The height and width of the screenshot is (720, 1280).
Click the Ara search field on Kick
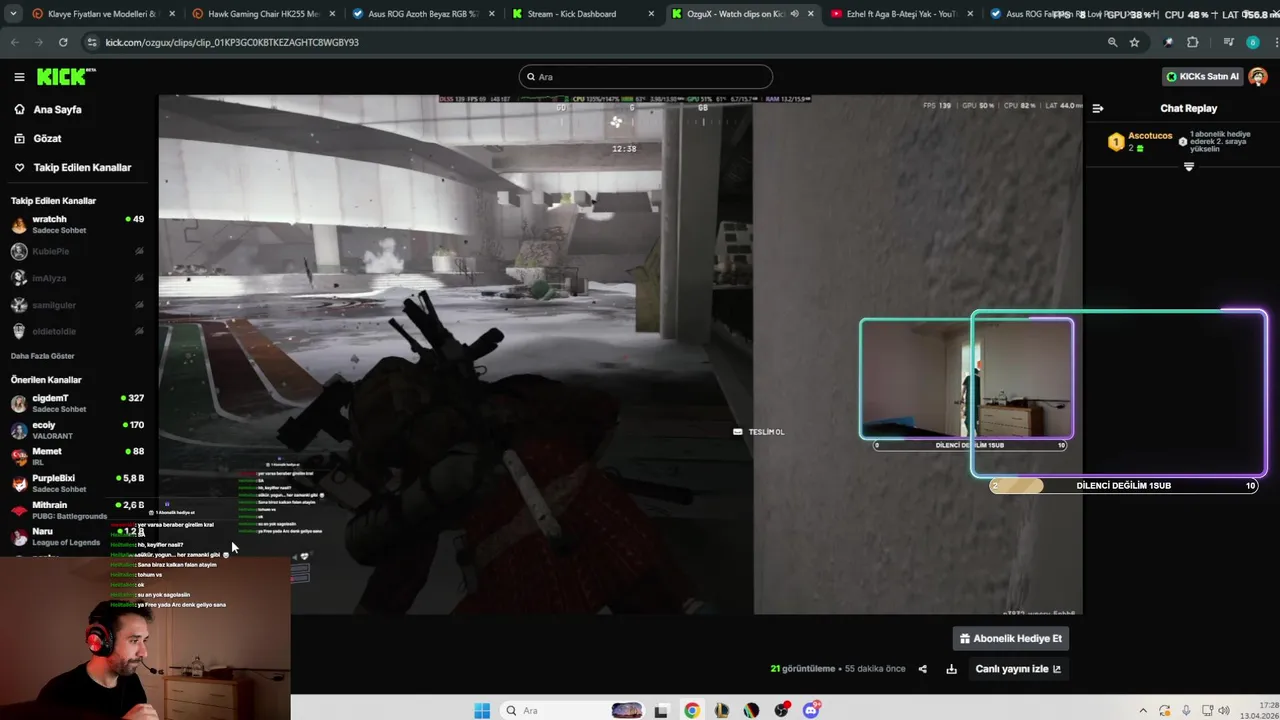tap(646, 77)
